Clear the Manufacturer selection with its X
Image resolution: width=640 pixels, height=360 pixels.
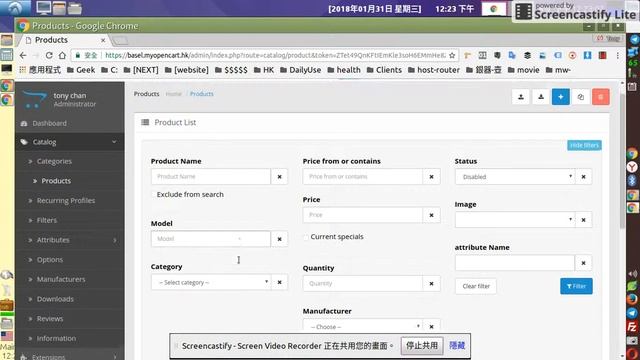(431, 327)
